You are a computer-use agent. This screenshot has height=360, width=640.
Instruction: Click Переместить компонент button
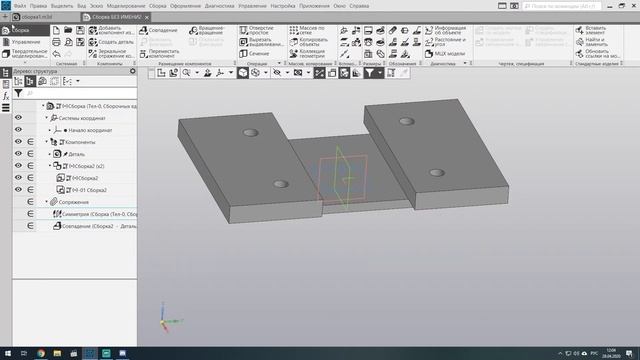pyautogui.click(x=160, y=53)
